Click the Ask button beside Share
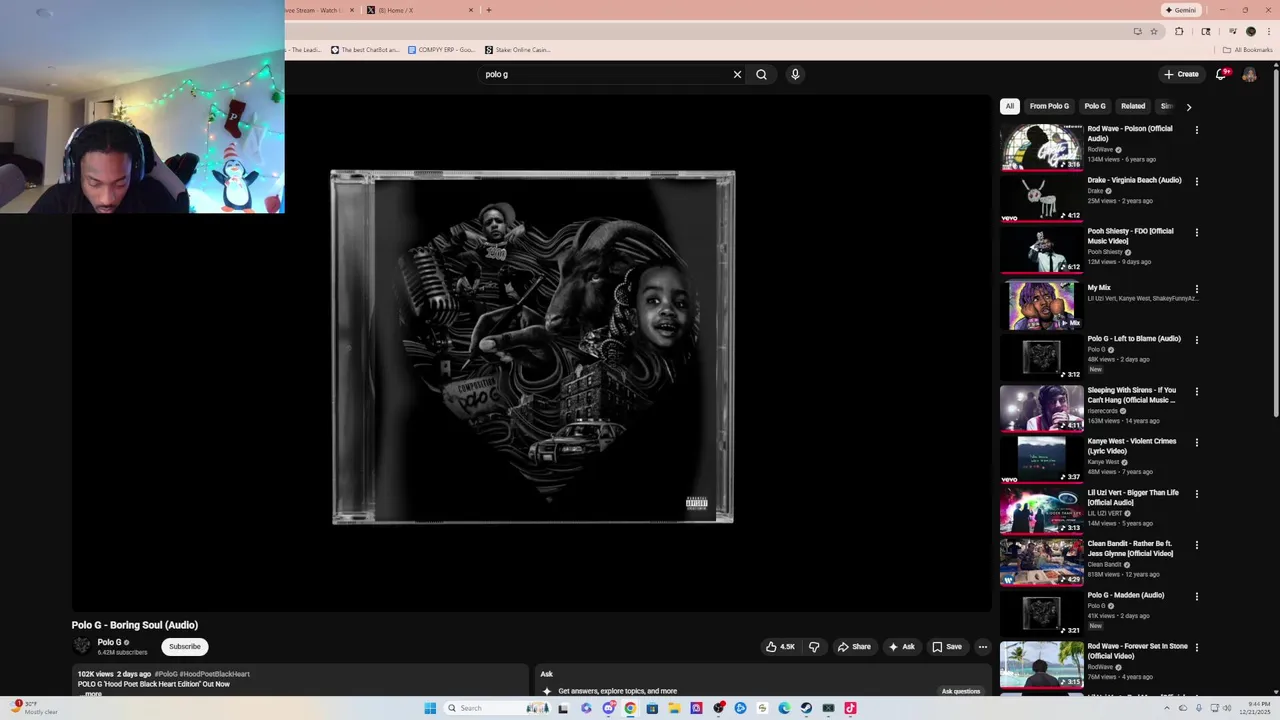The image size is (1280, 720). click(901, 647)
